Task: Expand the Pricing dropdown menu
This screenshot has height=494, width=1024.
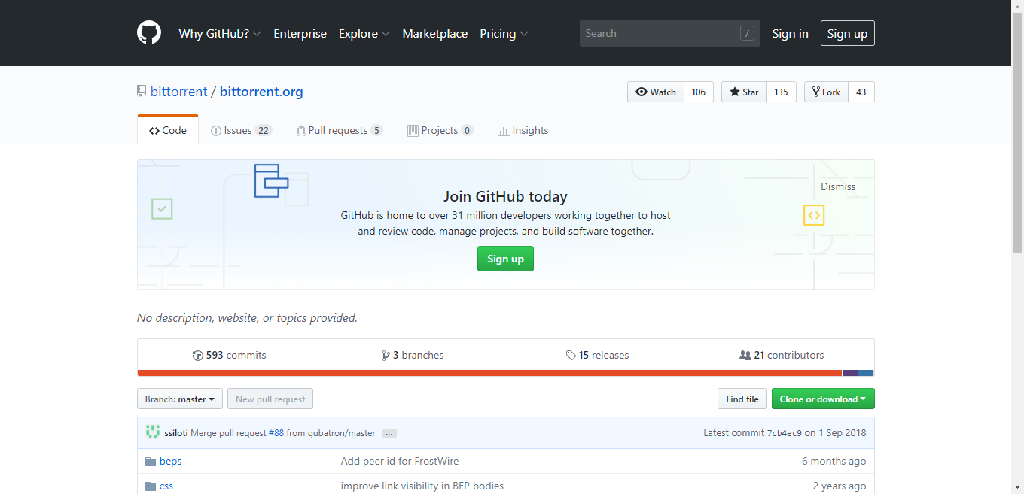Action: [504, 34]
